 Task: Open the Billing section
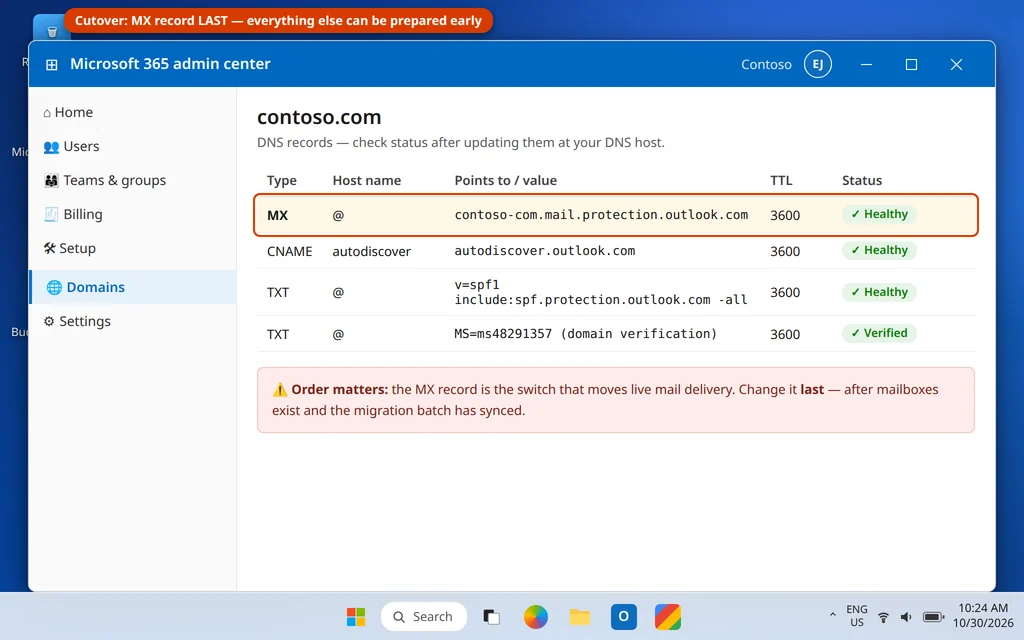click(x=133, y=214)
